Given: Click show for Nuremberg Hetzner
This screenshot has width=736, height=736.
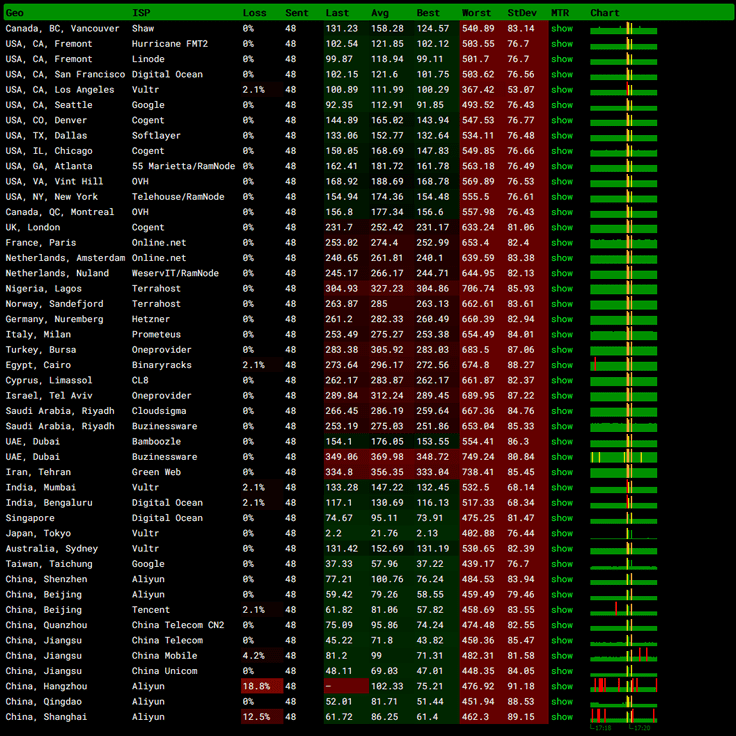Looking at the screenshot, I should coord(562,319).
